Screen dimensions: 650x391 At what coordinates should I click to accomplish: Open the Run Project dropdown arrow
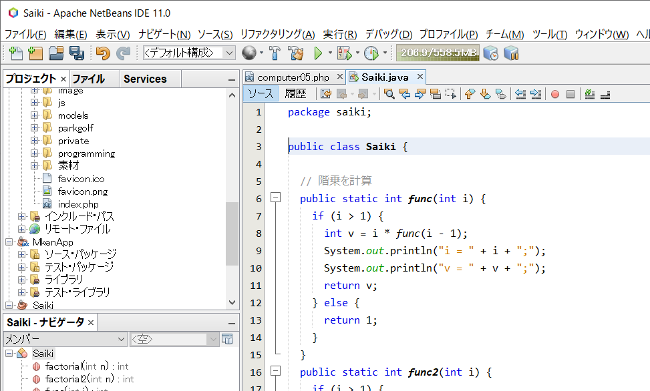(x=330, y=53)
